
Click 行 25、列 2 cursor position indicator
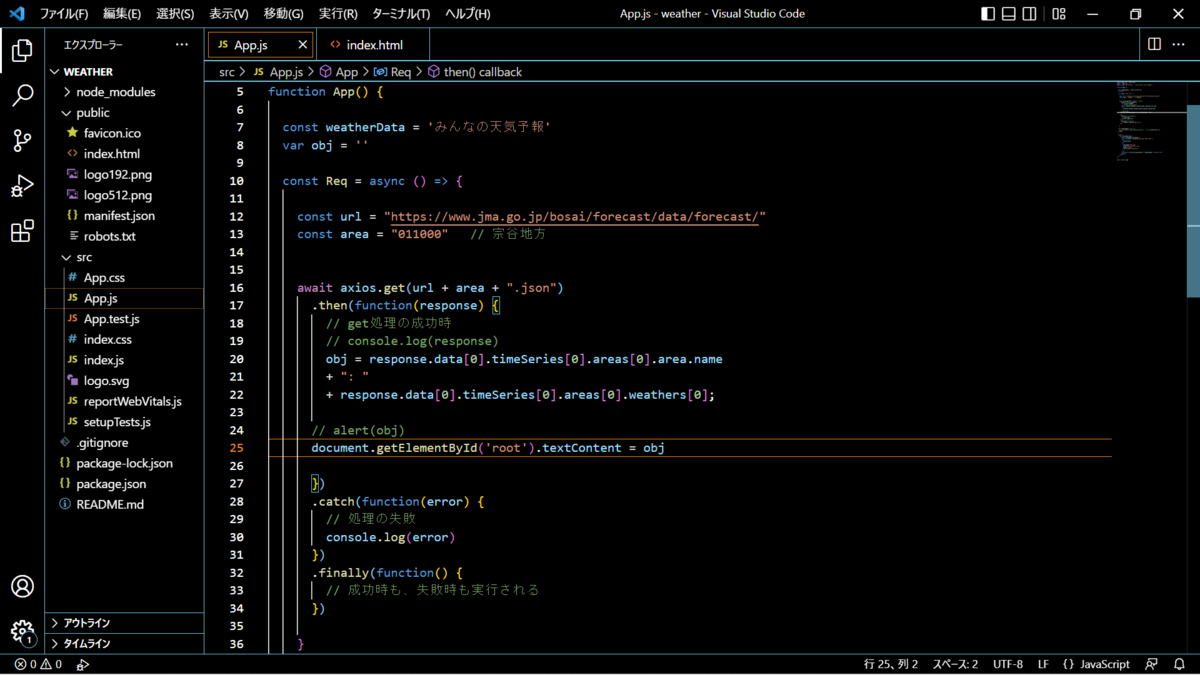[891, 664]
